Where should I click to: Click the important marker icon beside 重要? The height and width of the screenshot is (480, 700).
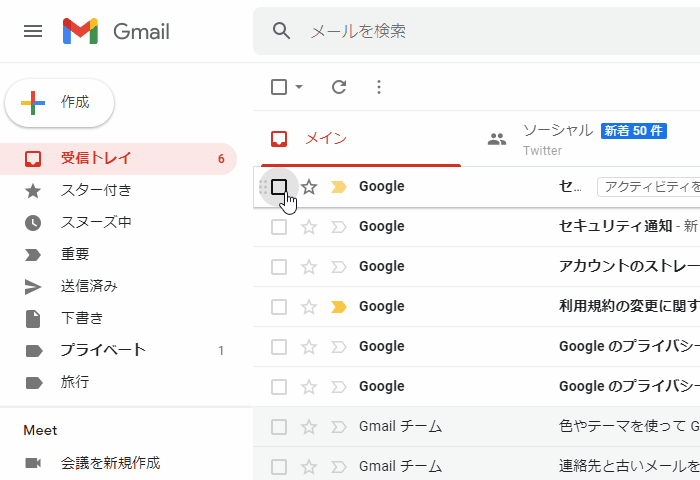pyautogui.click(x=33, y=255)
